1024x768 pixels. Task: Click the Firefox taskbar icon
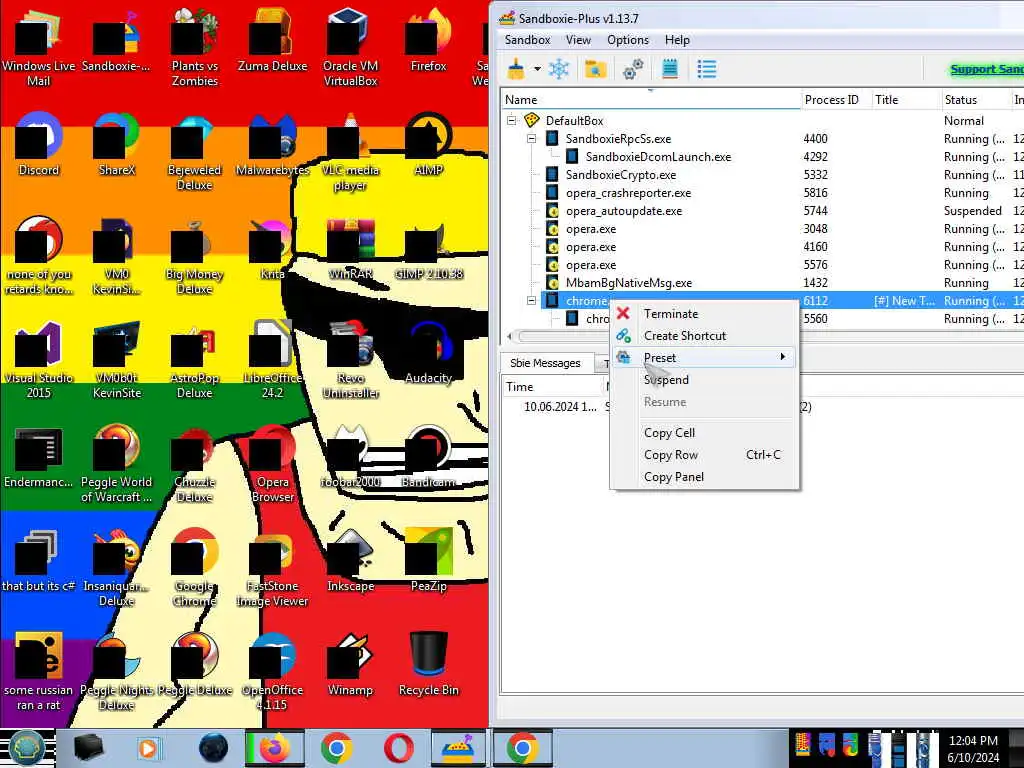[275, 748]
